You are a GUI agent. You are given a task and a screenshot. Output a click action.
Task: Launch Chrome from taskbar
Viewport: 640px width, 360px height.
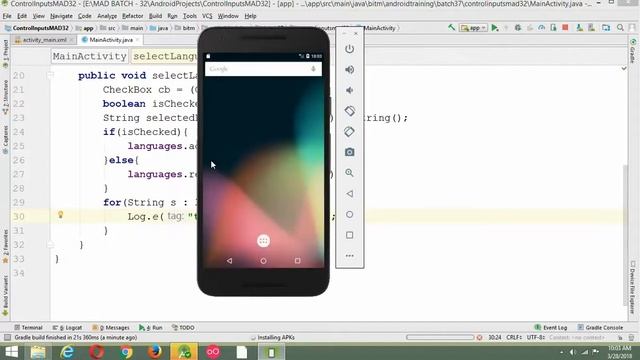tap(126, 352)
